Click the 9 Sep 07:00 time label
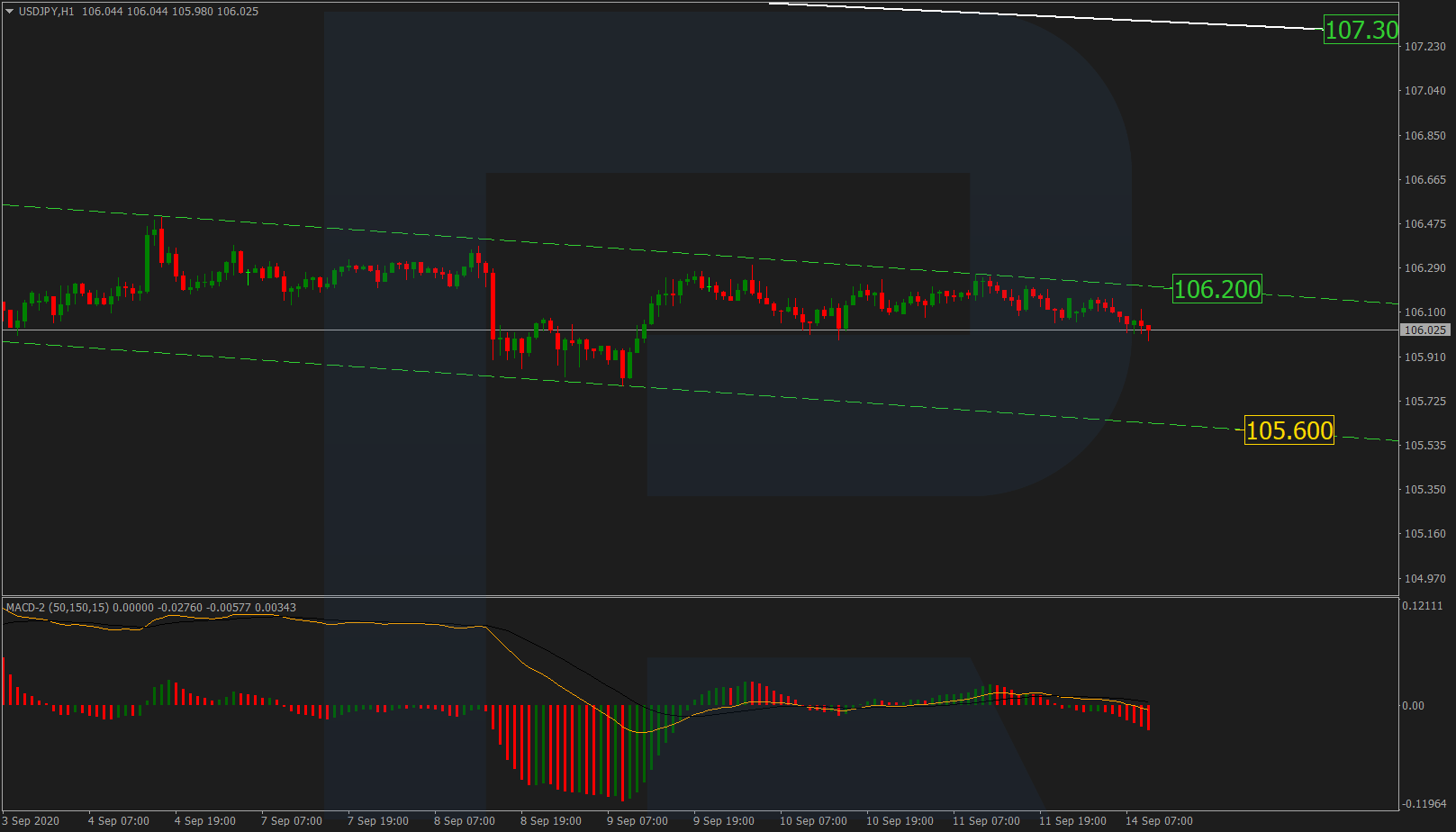The width and height of the screenshot is (1456, 832). point(638,821)
